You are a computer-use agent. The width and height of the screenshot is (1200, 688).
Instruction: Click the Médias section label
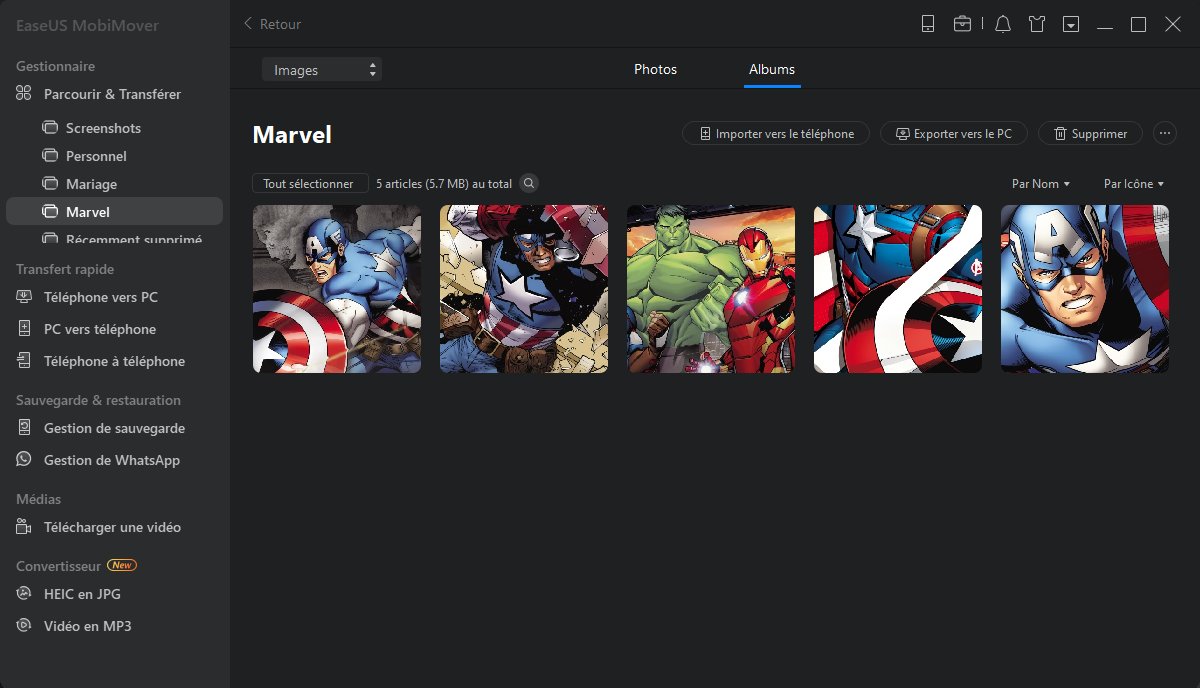pos(38,499)
